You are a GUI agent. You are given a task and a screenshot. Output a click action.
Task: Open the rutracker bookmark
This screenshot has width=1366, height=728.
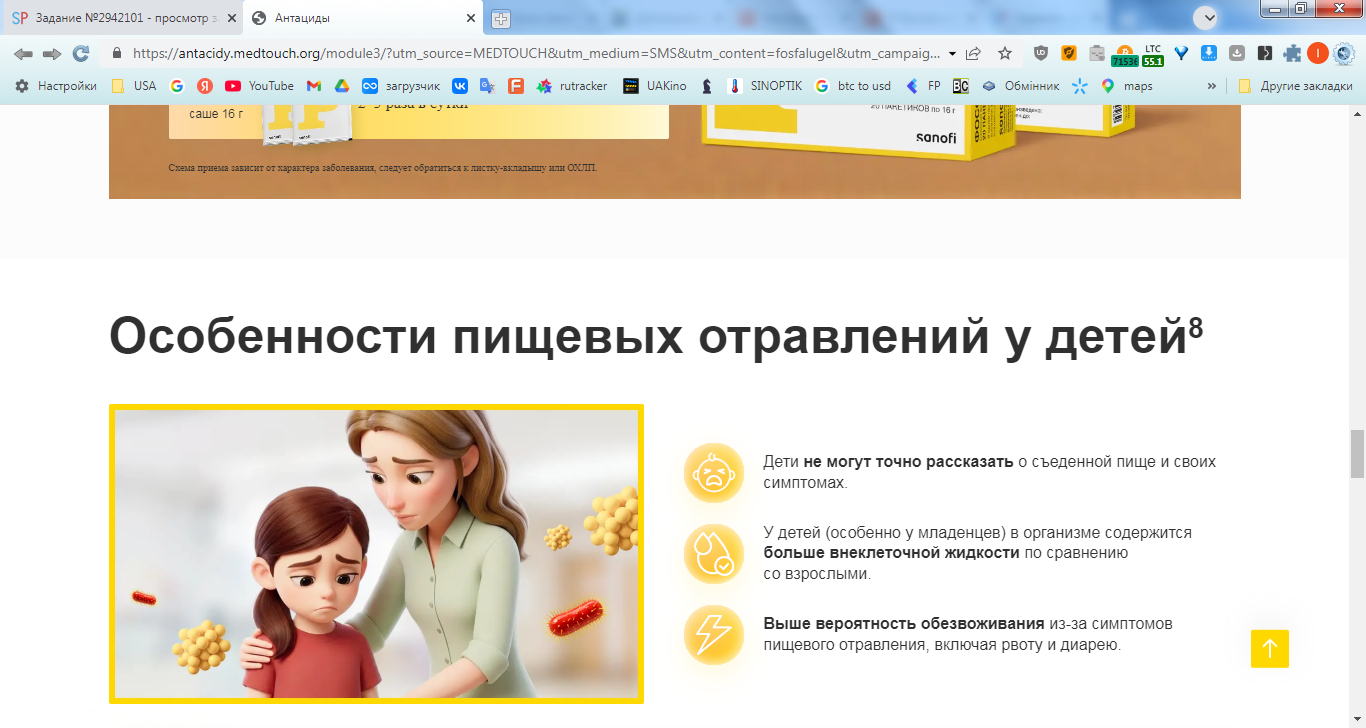pyautogui.click(x=572, y=86)
